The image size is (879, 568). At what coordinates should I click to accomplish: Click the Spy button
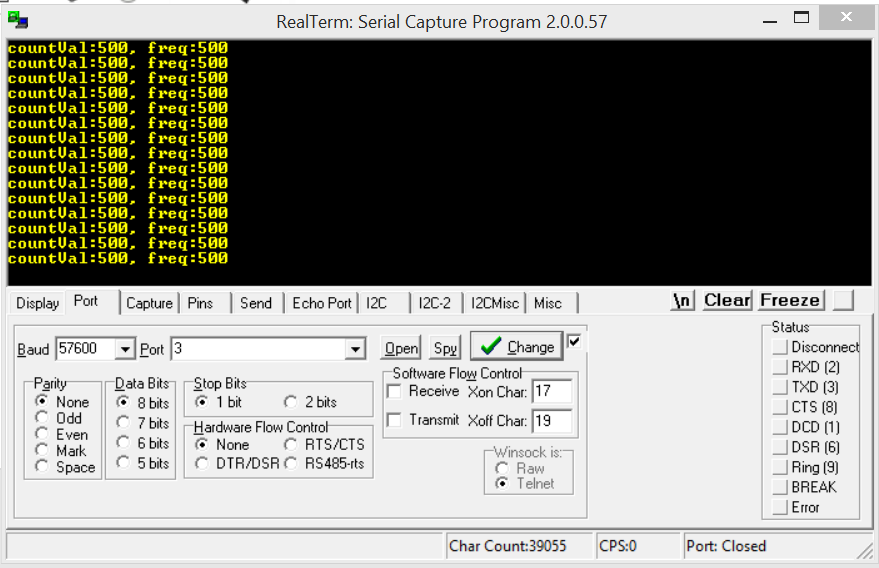point(445,348)
